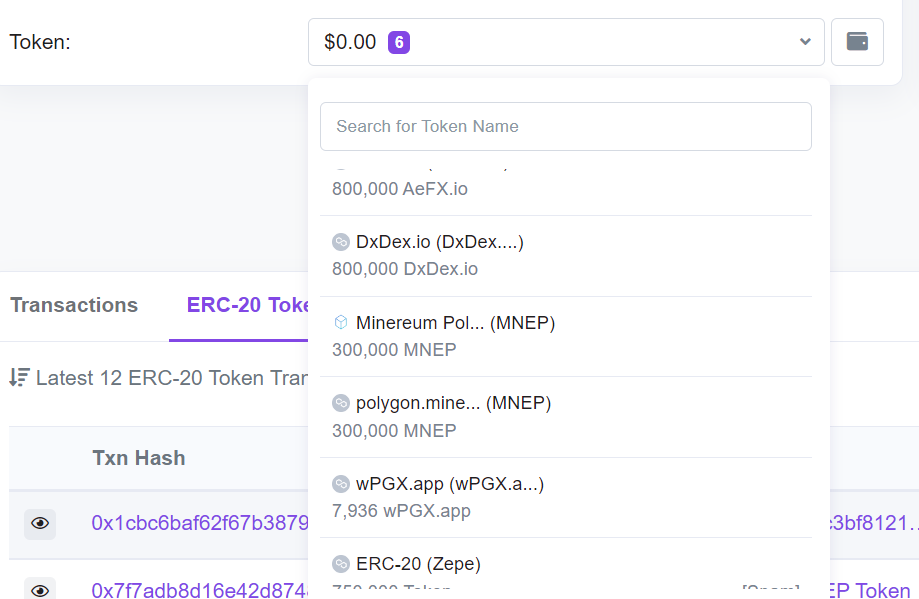Click the 7,936 wPGX.app balance text
The image size is (919, 599).
click(x=401, y=511)
